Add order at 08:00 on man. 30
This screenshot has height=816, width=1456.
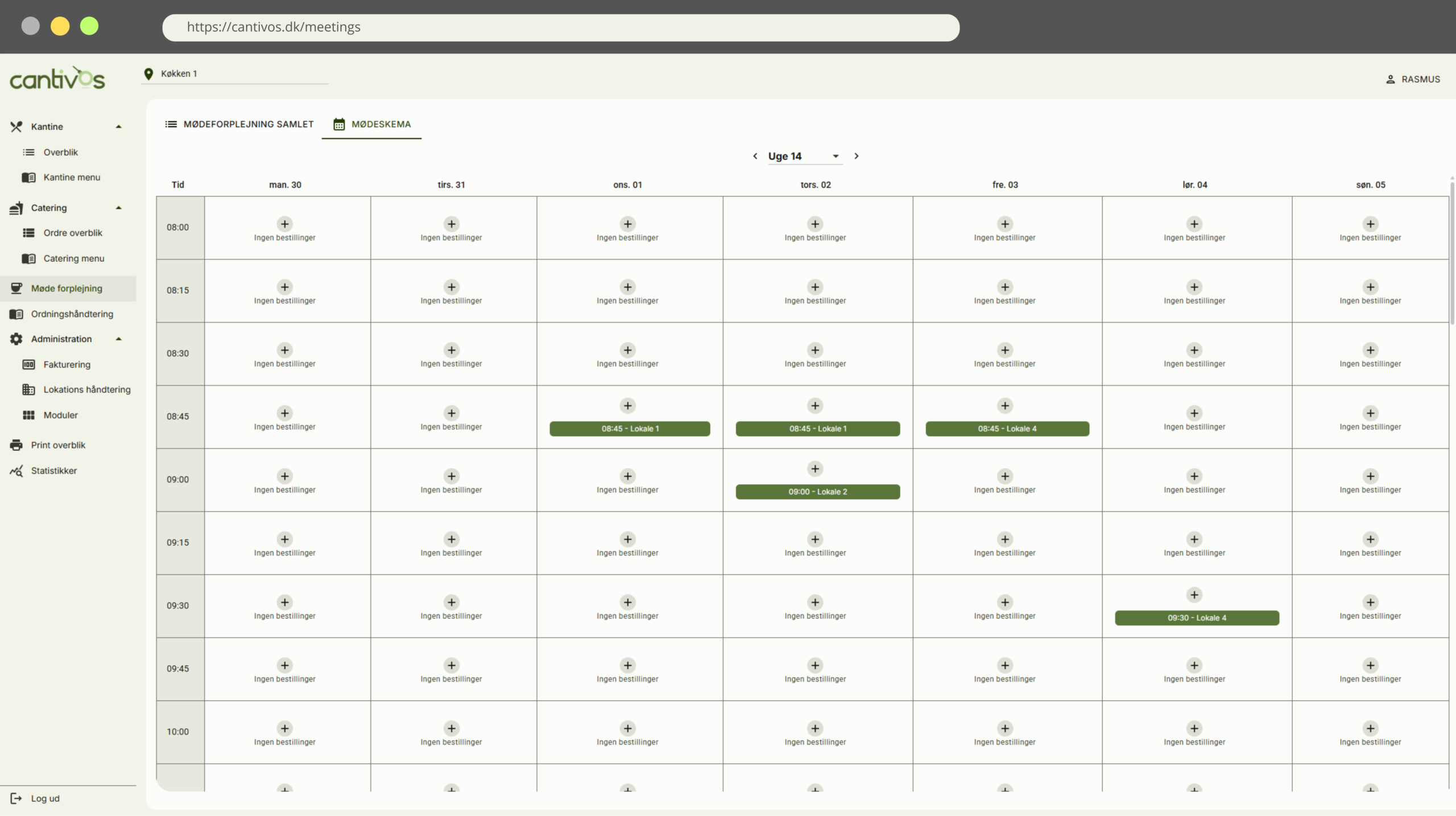click(285, 224)
